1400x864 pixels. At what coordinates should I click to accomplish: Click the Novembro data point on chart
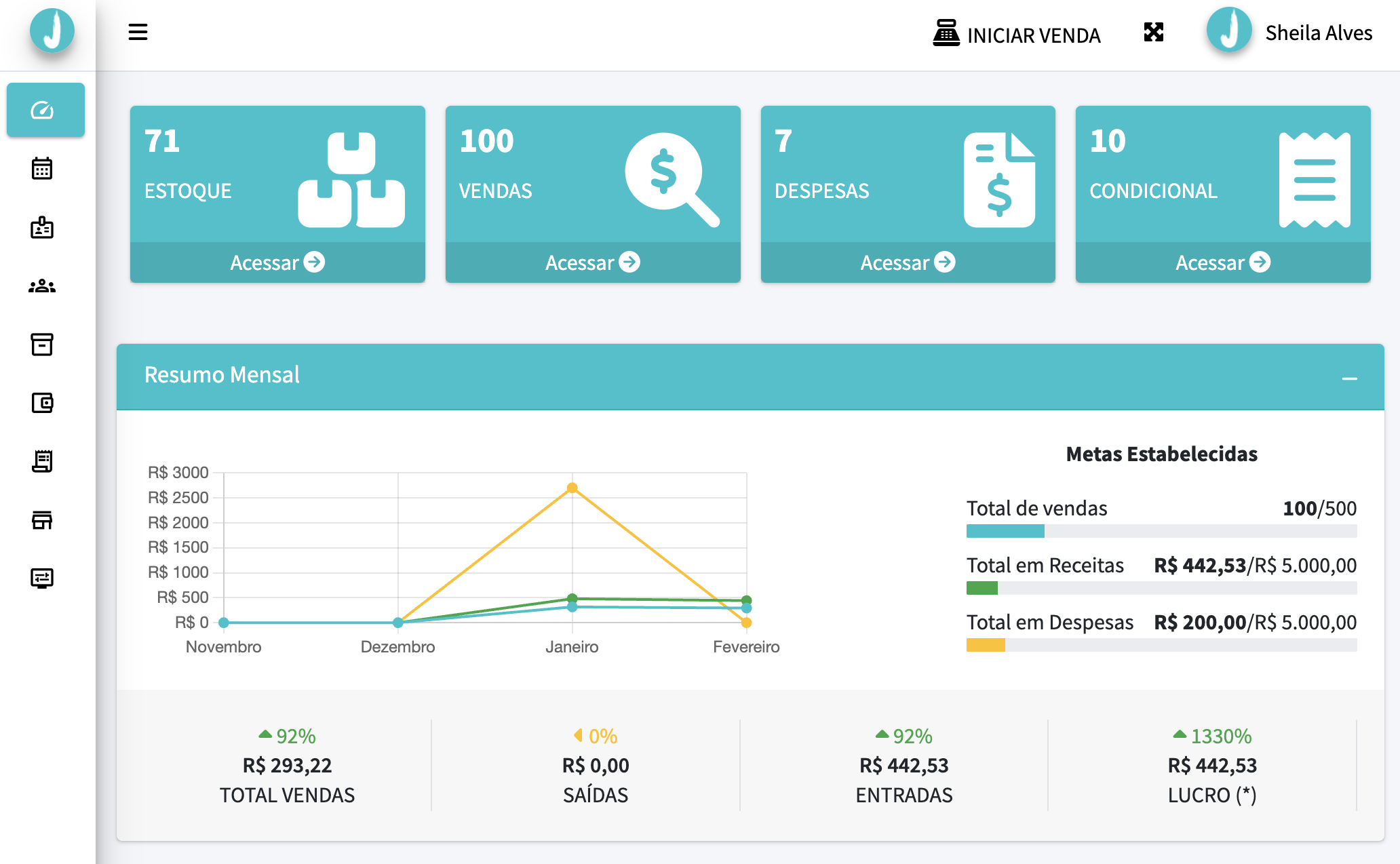(223, 623)
